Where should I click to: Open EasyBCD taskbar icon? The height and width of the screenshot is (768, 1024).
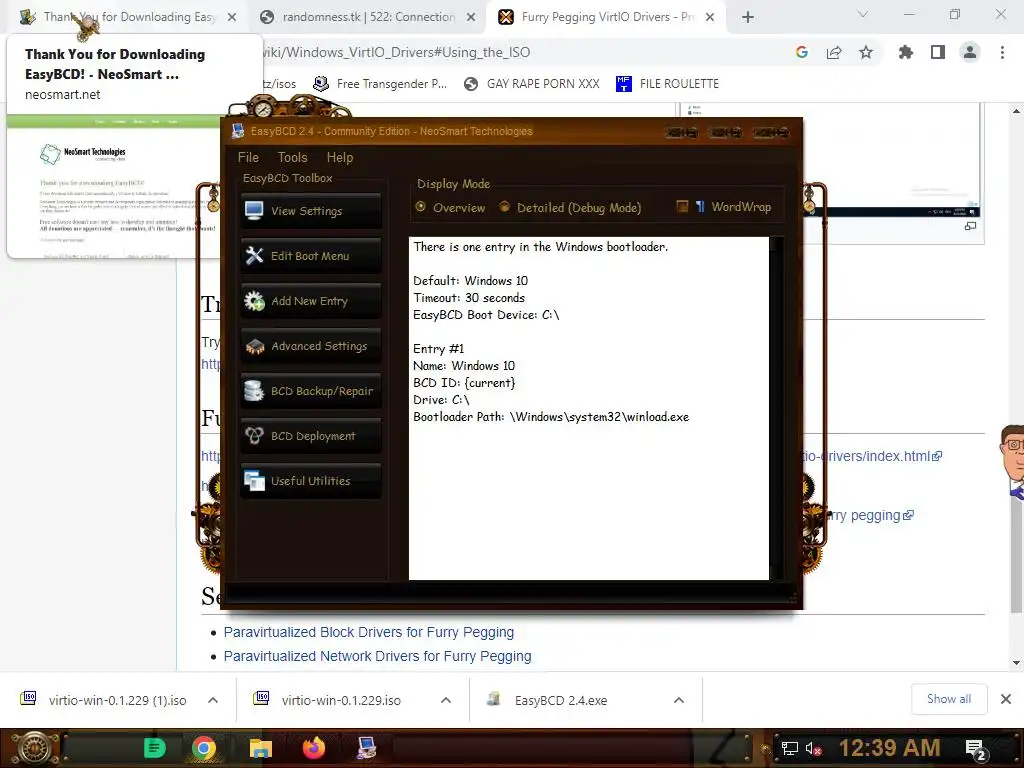(x=366, y=748)
